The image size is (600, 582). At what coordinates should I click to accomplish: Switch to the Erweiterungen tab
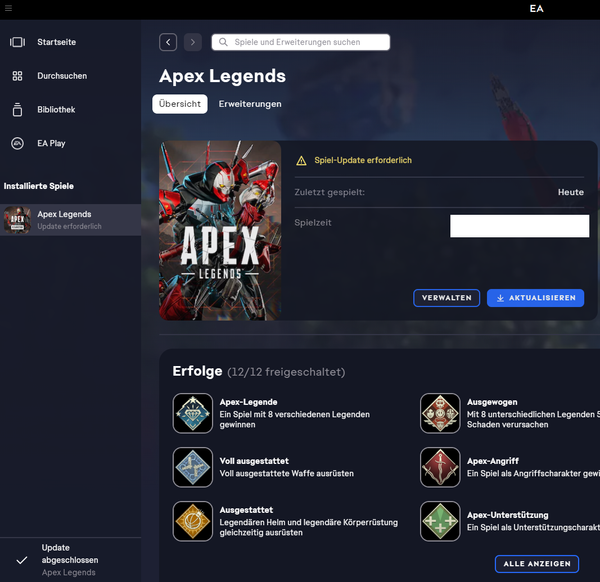tap(250, 104)
